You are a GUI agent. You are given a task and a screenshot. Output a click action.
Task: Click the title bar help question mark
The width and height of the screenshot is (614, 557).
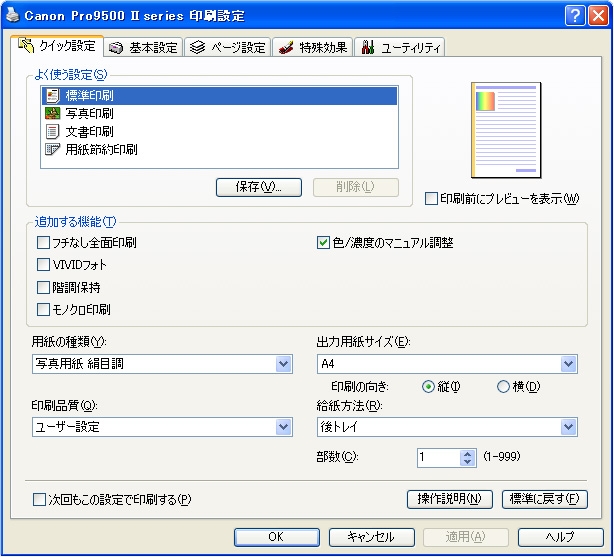575,16
